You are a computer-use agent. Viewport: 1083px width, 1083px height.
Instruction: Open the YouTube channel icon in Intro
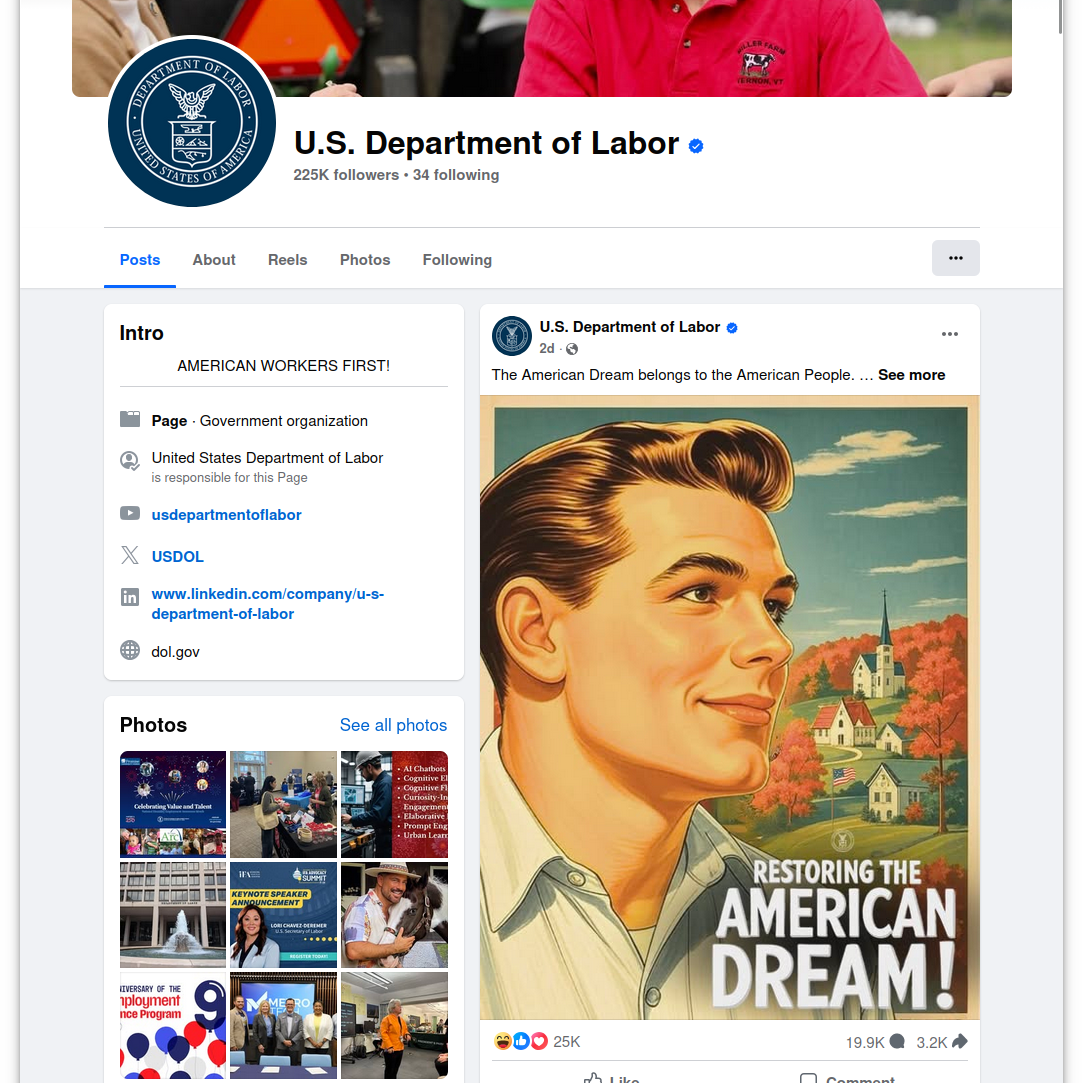click(x=130, y=512)
